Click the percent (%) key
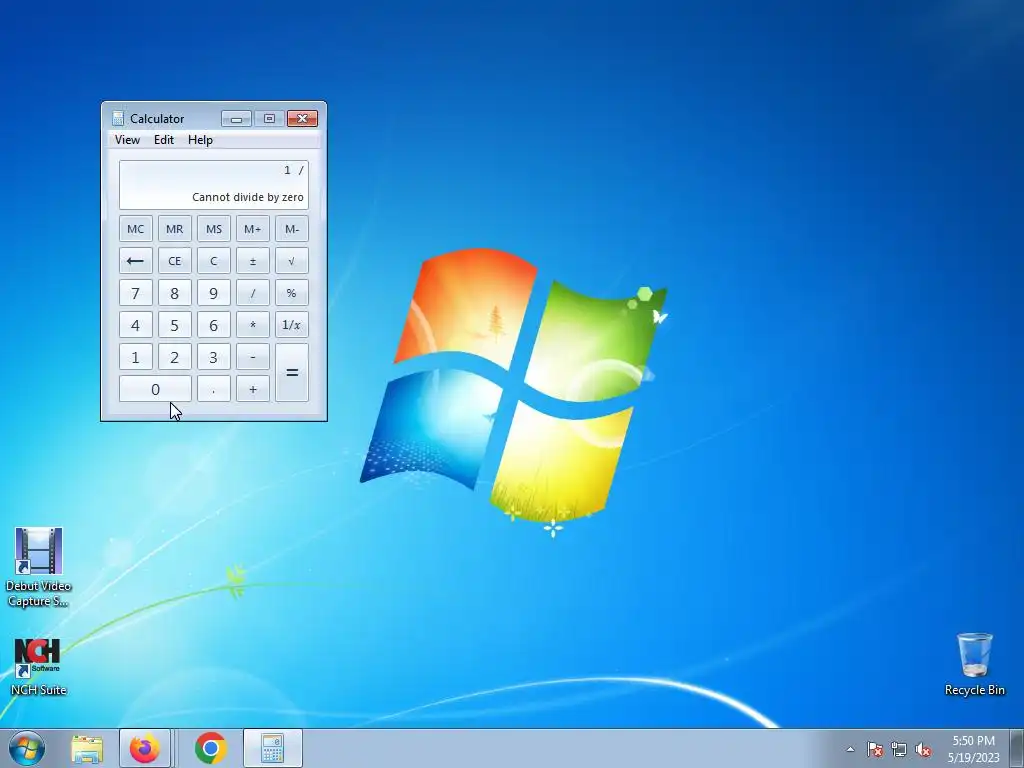 pyautogui.click(x=292, y=293)
